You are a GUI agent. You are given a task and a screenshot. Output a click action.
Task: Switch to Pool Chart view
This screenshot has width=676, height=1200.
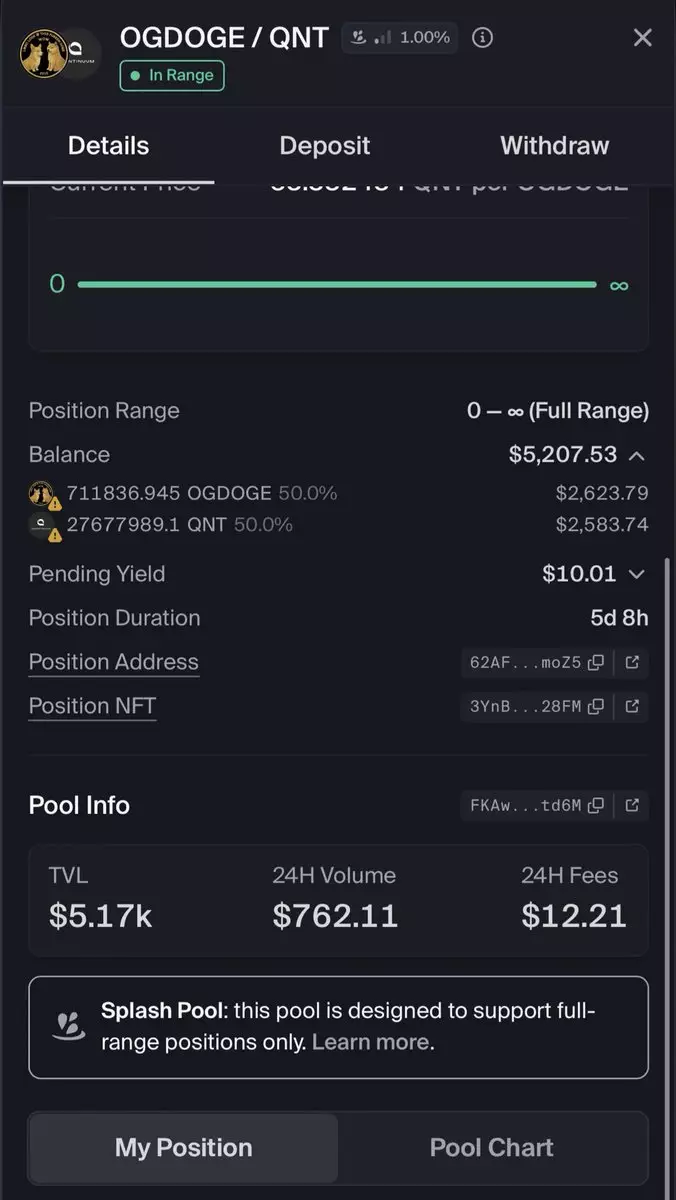pos(491,1147)
